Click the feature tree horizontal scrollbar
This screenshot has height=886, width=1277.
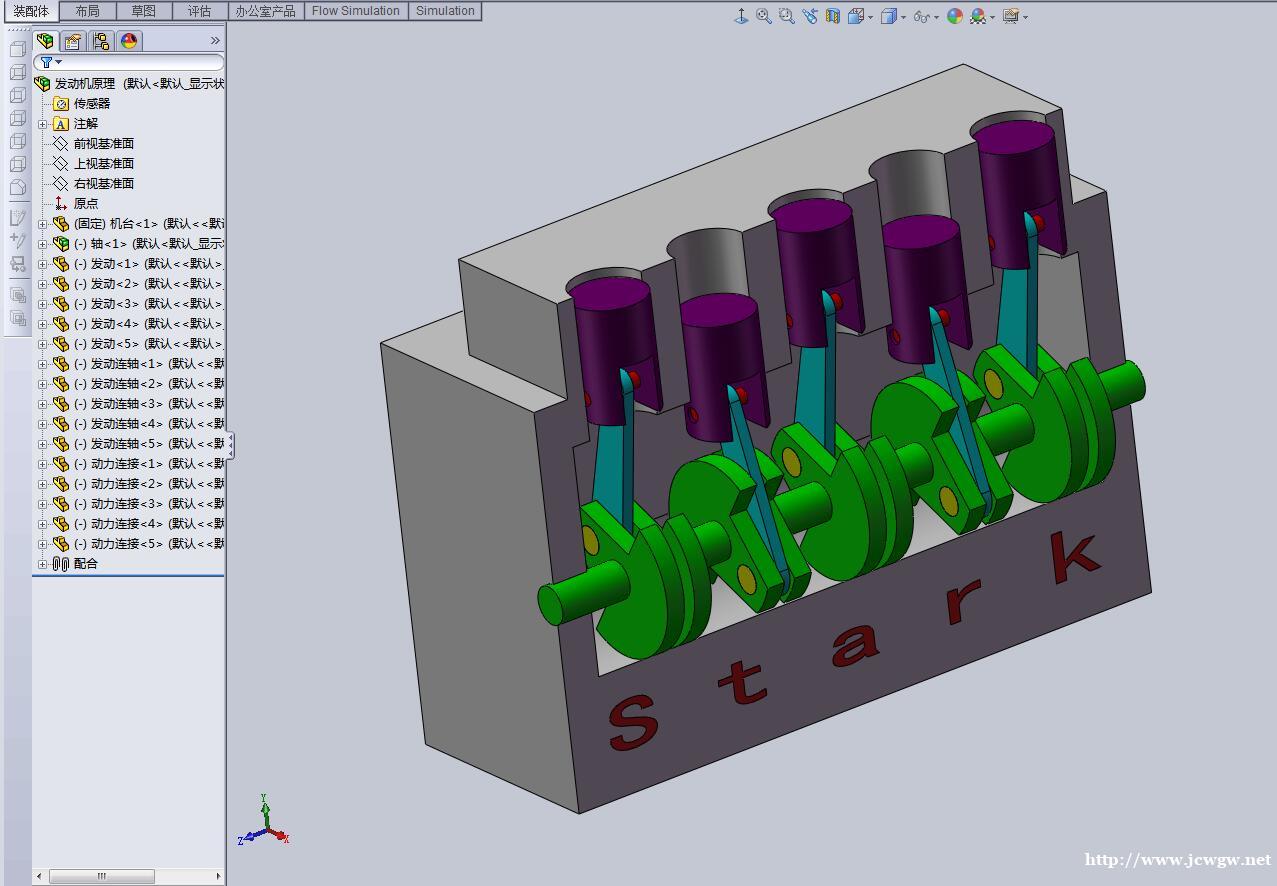click(x=102, y=876)
